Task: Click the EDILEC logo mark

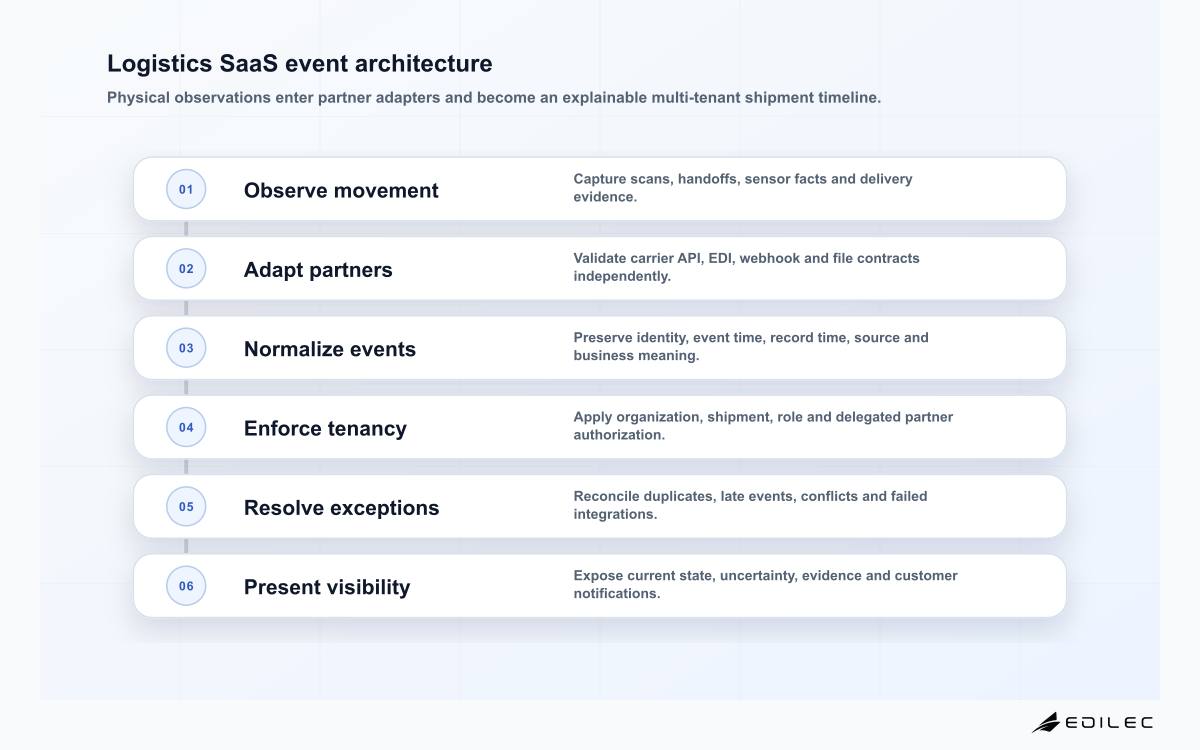Action: click(x=1046, y=722)
